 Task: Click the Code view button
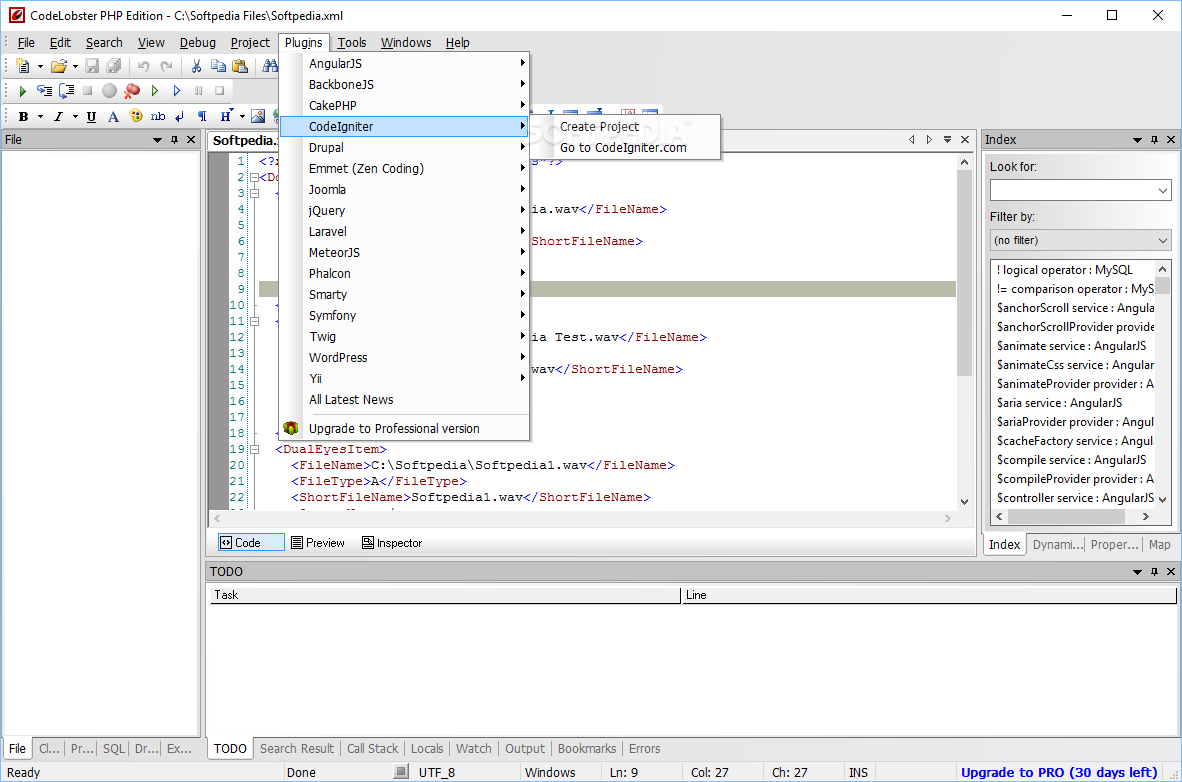(x=251, y=543)
